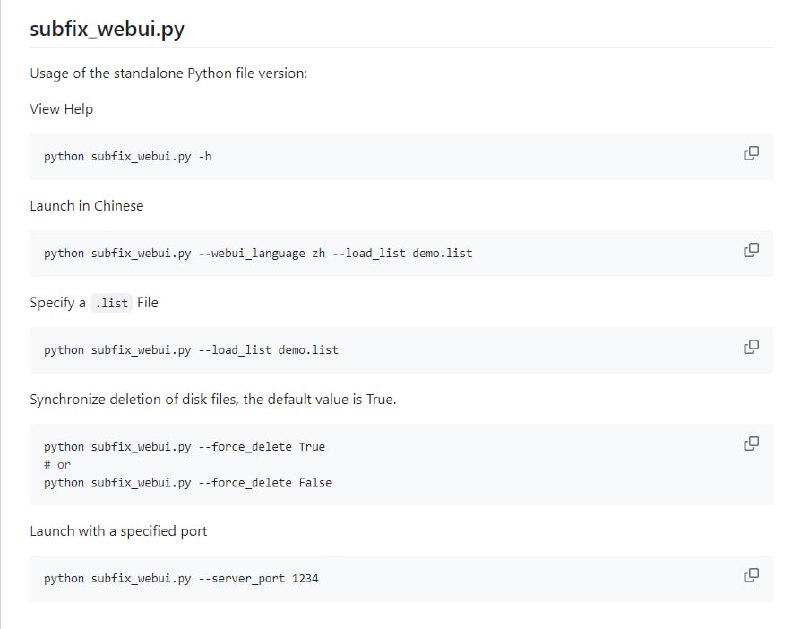Click the '--server_port 1234' code line

(181, 578)
